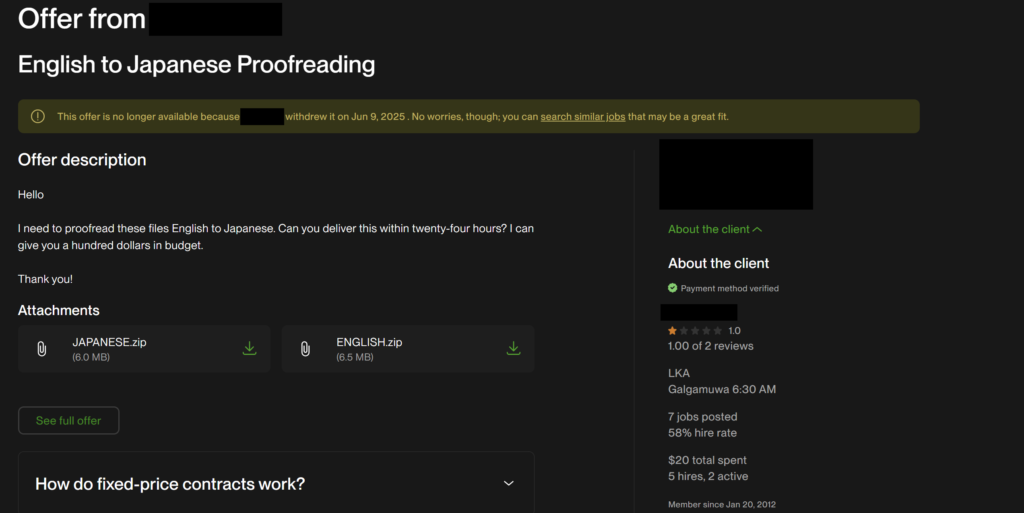1024x513 pixels.
Task: Select the ENGLISH.zip file name
Action: click(369, 342)
